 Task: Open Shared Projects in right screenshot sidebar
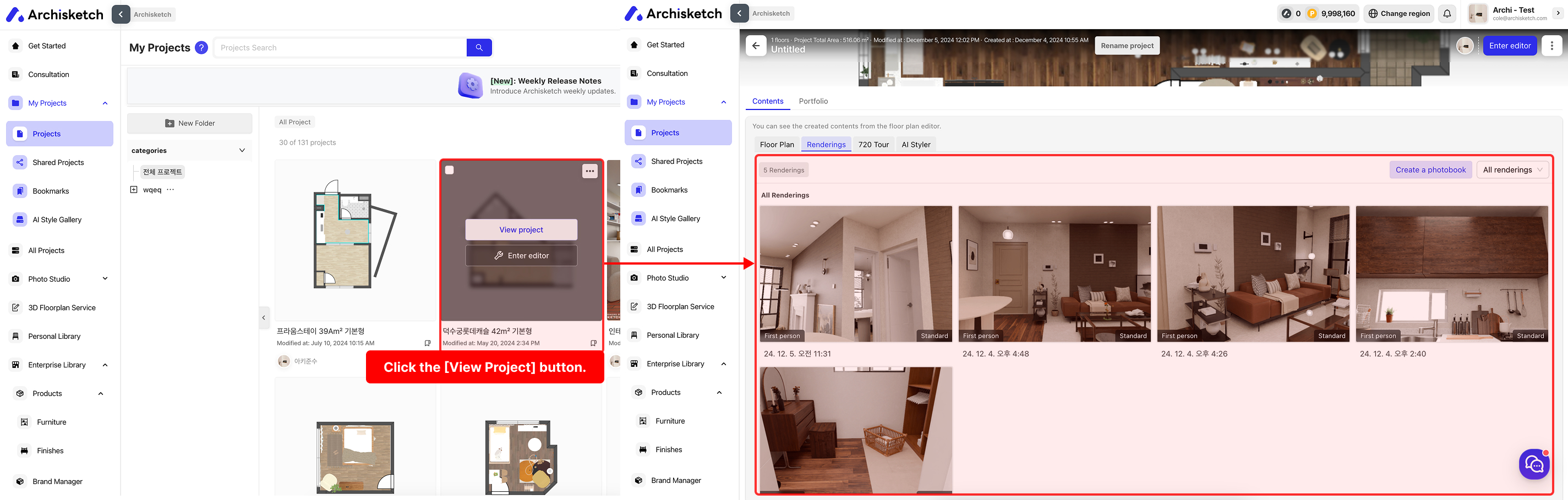click(677, 161)
